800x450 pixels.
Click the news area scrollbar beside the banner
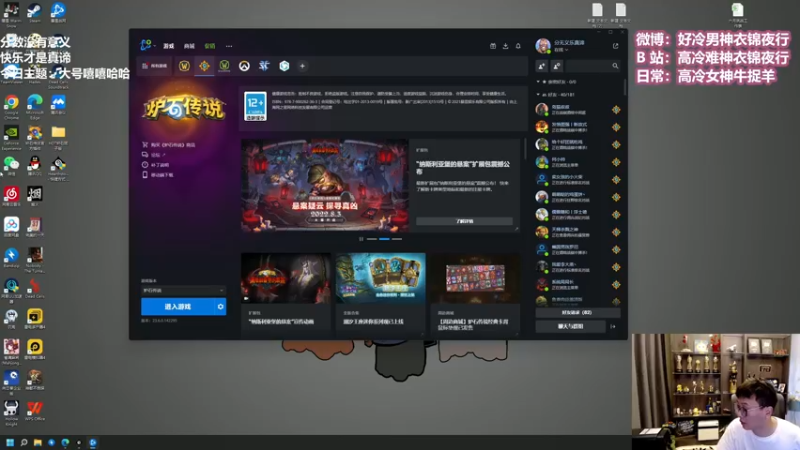[525, 149]
